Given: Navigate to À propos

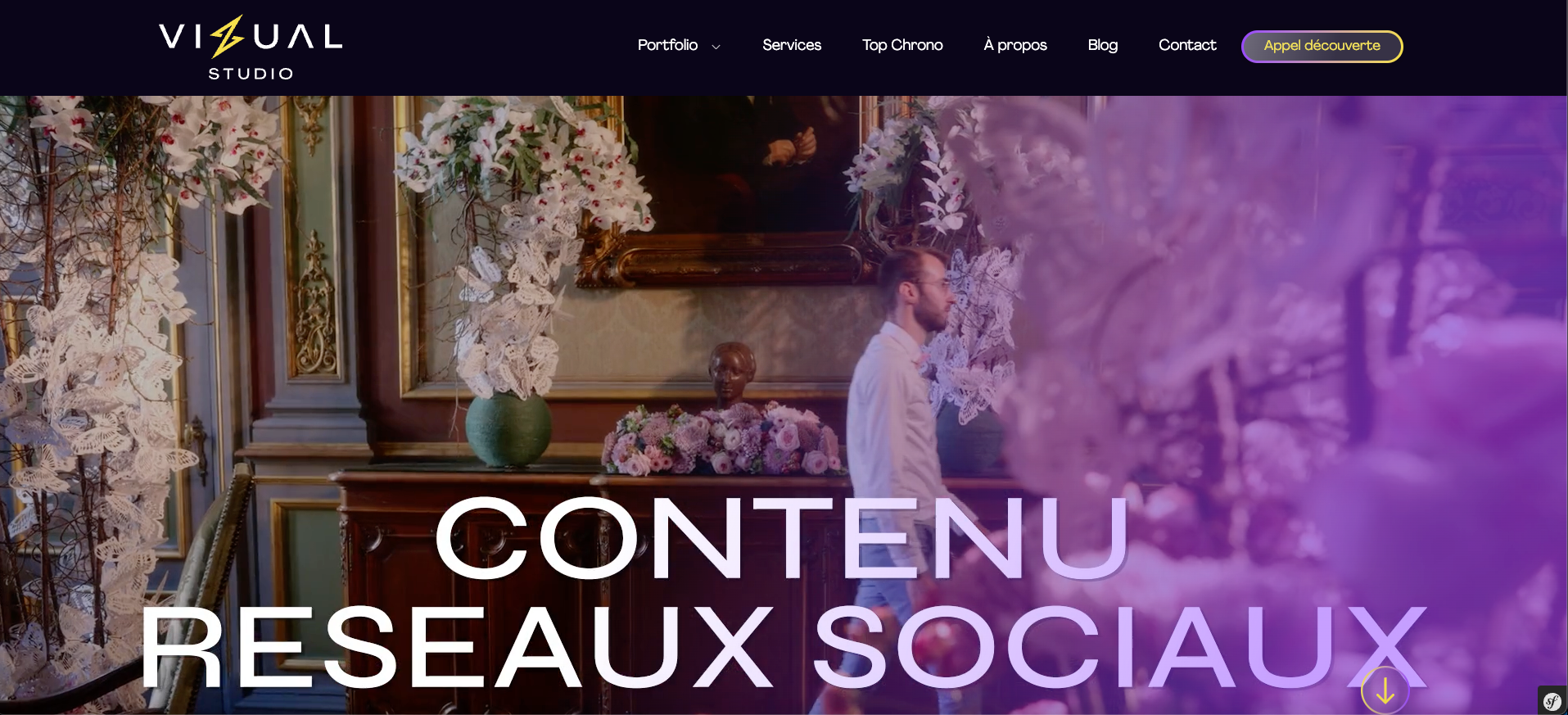Looking at the screenshot, I should point(1015,45).
